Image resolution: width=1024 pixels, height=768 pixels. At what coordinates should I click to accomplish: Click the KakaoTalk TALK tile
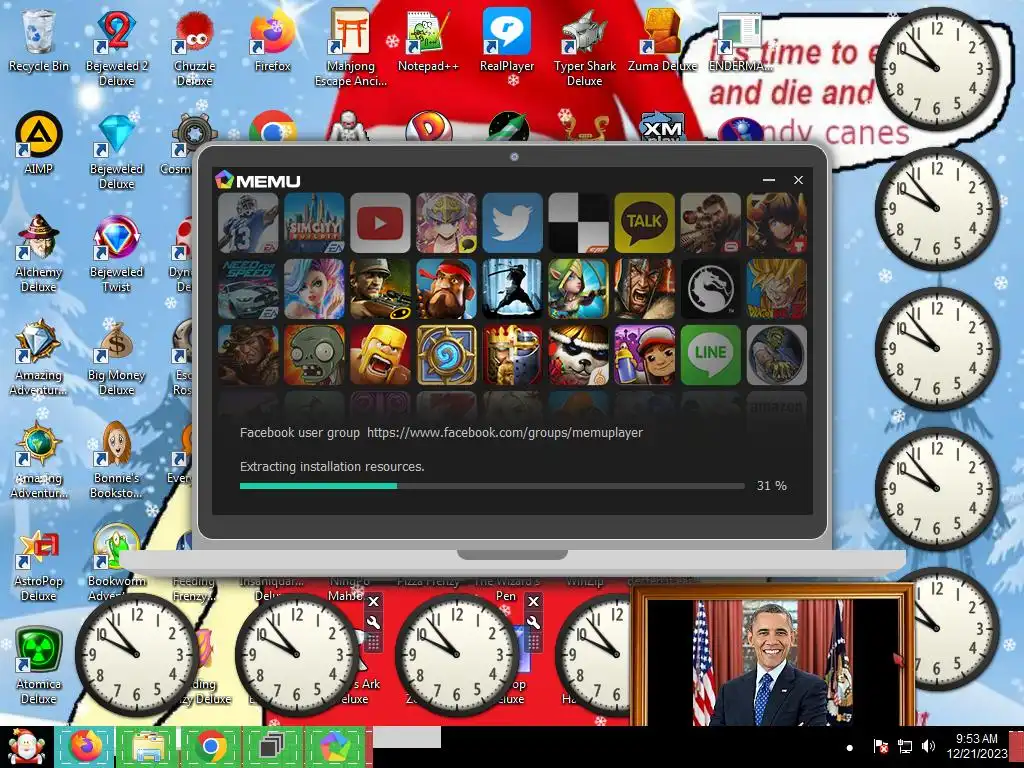(644, 223)
